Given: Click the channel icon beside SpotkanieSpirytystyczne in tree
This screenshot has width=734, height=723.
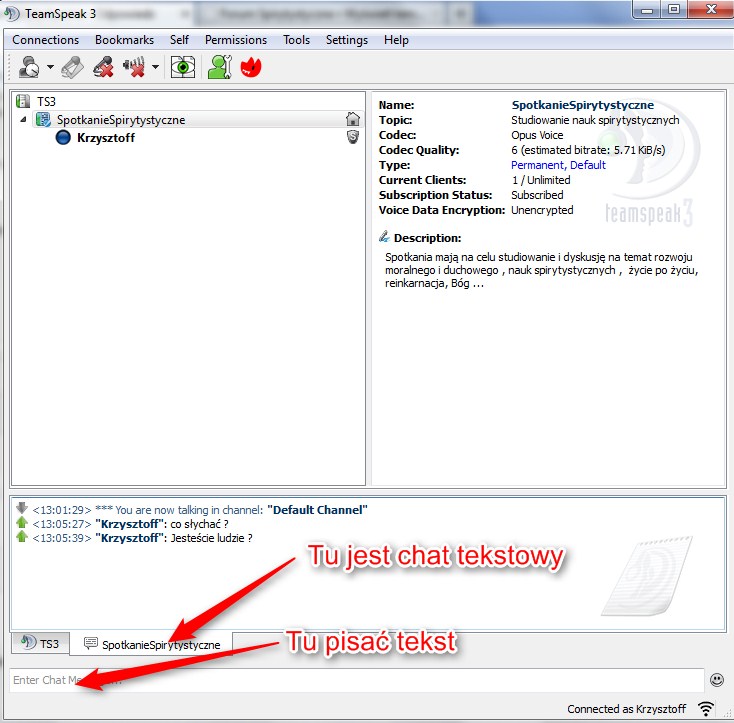Looking at the screenshot, I should [x=44, y=120].
